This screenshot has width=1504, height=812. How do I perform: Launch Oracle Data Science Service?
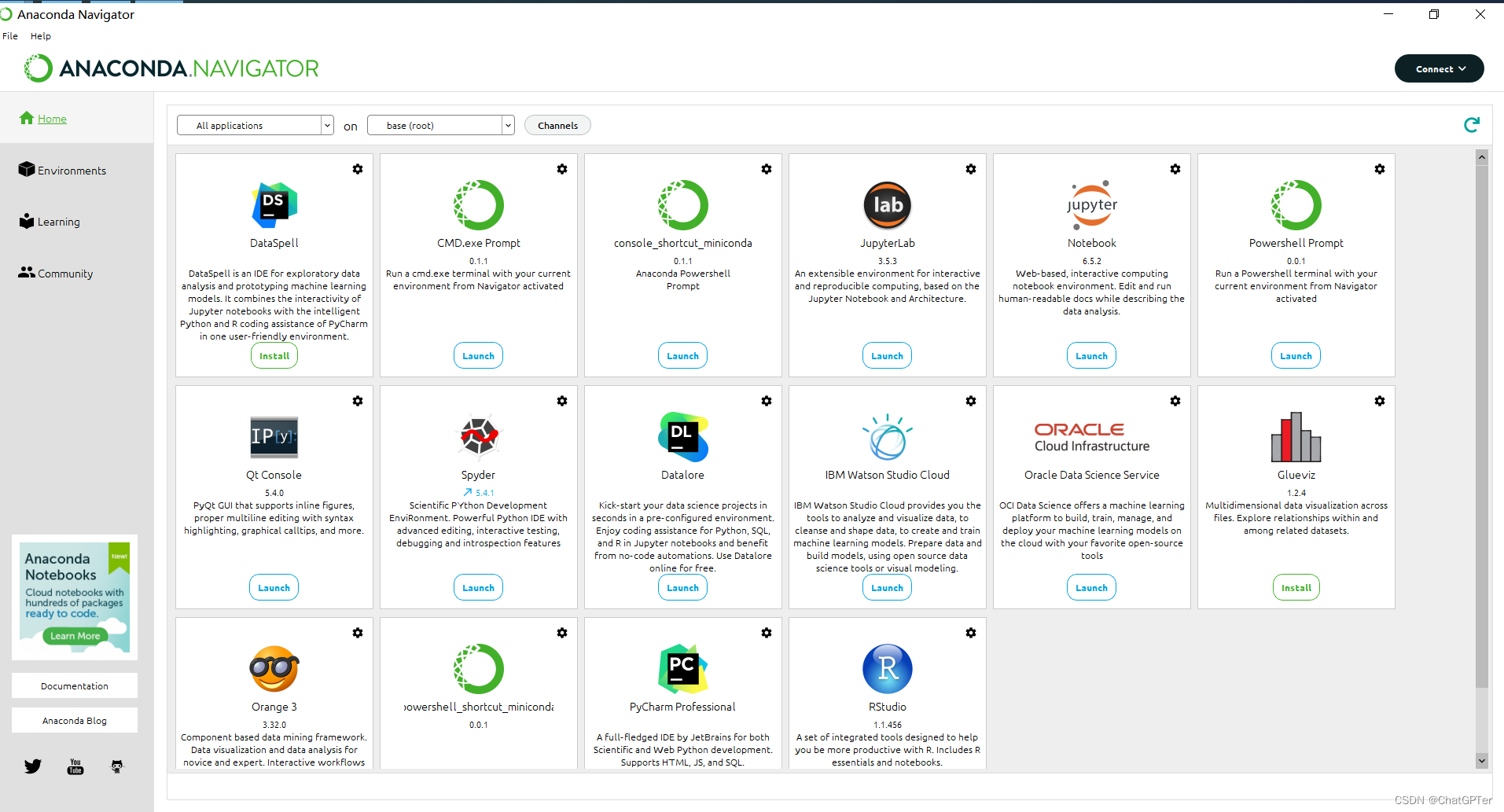(x=1092, y=588)
